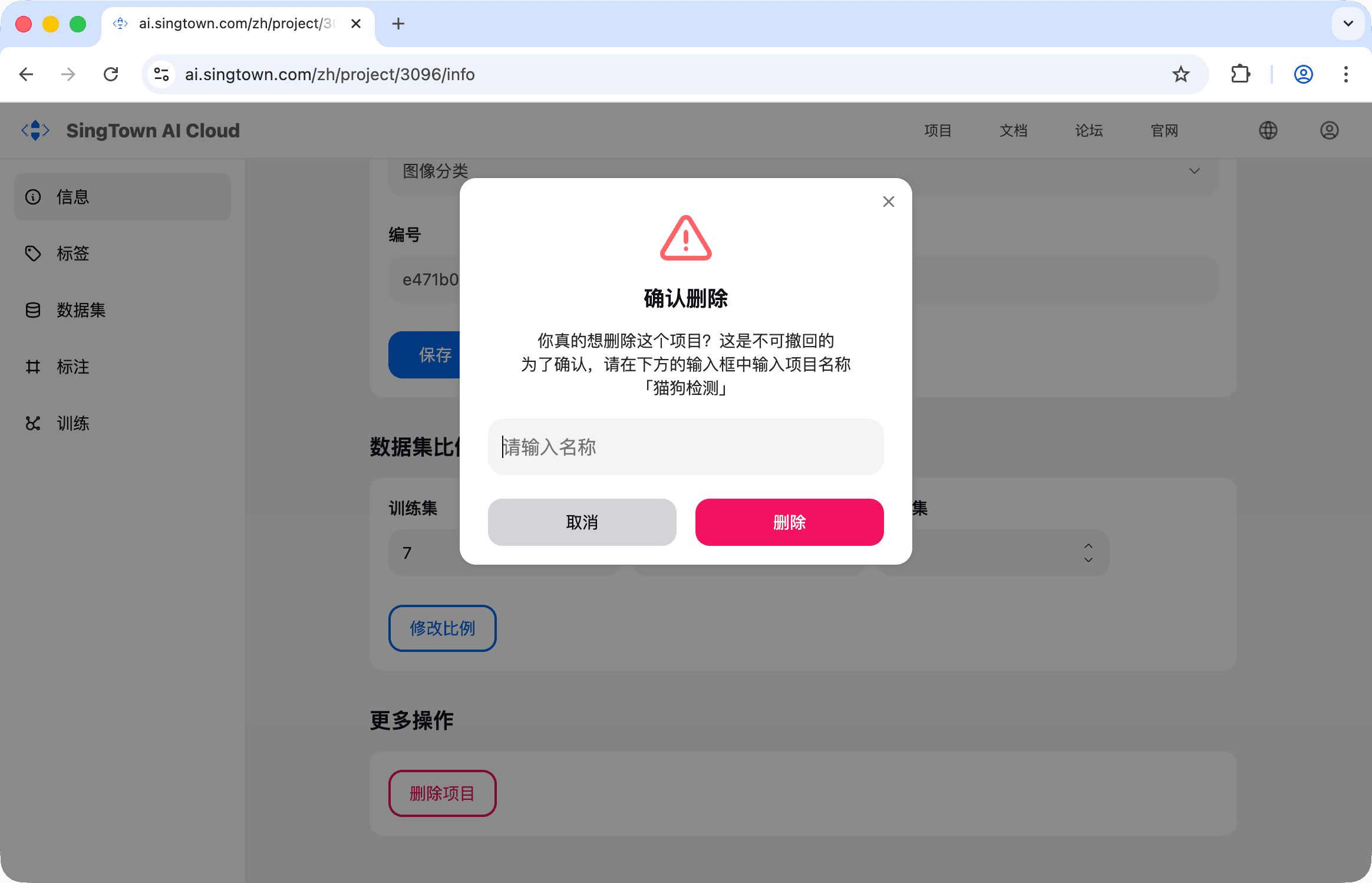1372x883 pixels.
Task: View site information icon in address bar
Action: [x=161, y=74]
